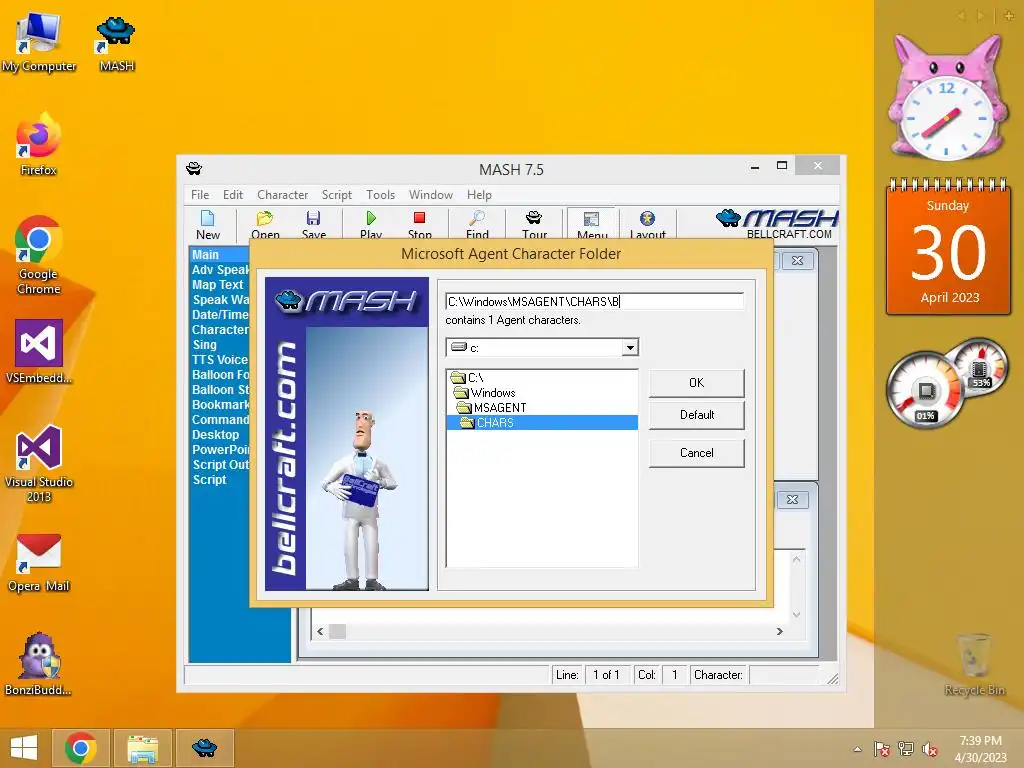Click the Open folder toolbar icon
The width and height of the screenshot is (1024, 768).
265,224
